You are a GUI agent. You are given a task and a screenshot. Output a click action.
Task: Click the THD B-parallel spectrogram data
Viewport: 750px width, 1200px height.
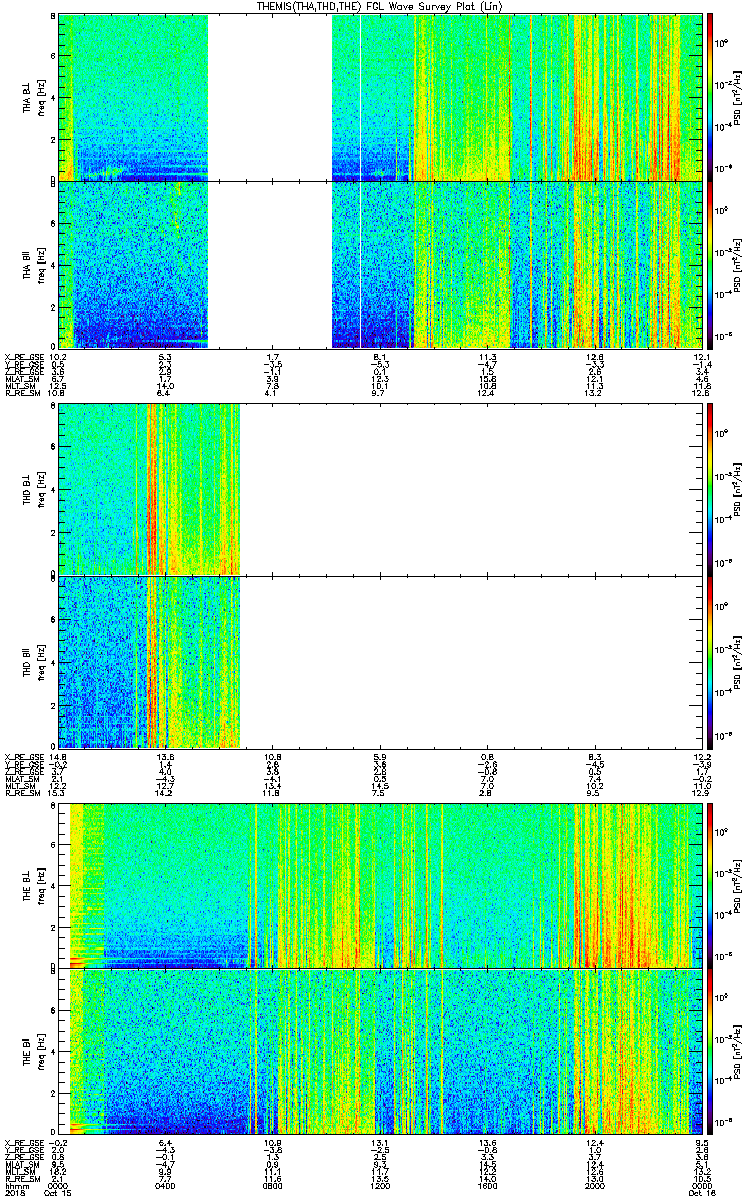click(x=149, y=661)
